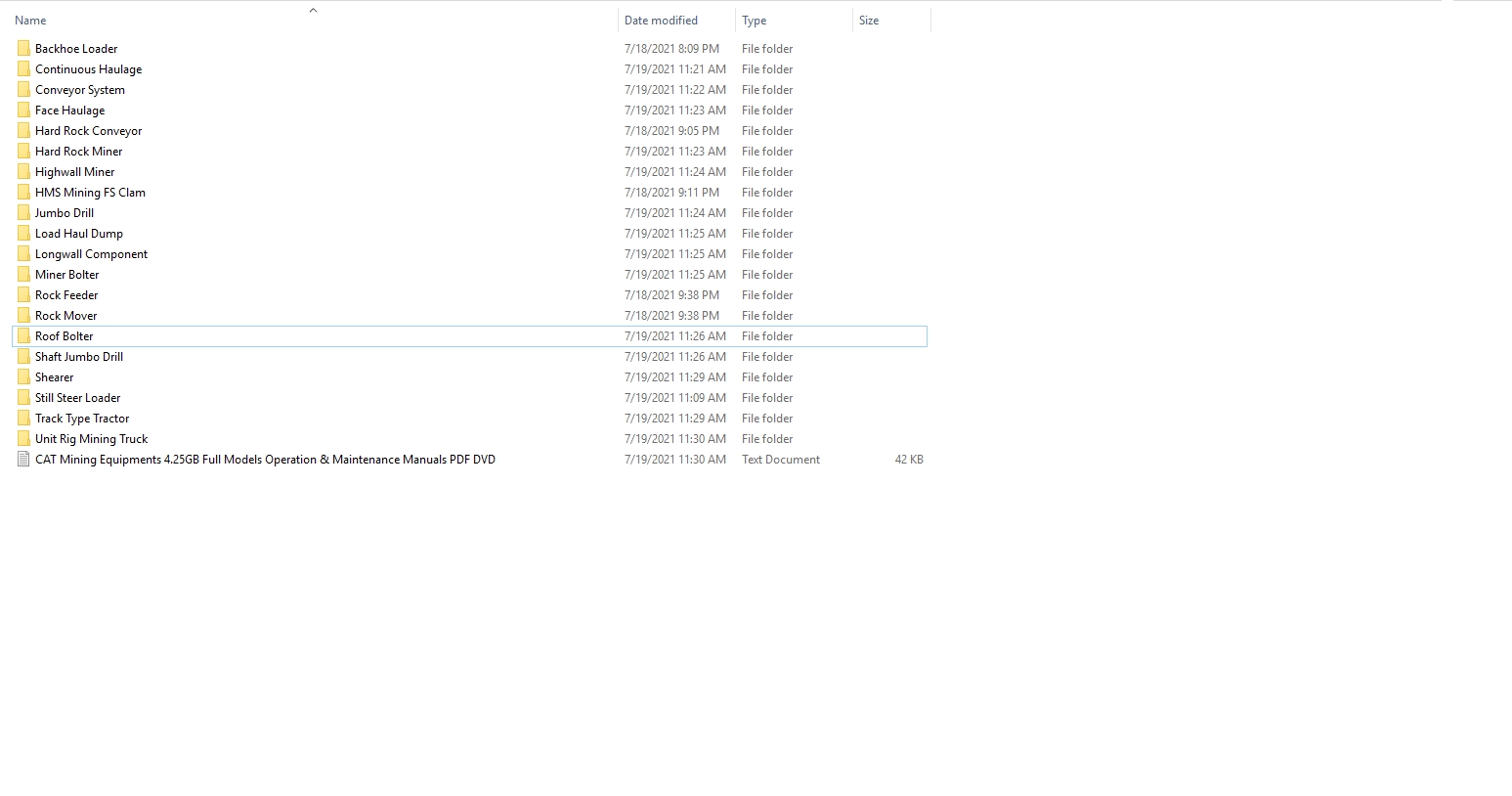Click Rock Feeder date 7/18/2021 9:38 PM
Screen dimensions: 1512x796
click(x=671, y=294)
